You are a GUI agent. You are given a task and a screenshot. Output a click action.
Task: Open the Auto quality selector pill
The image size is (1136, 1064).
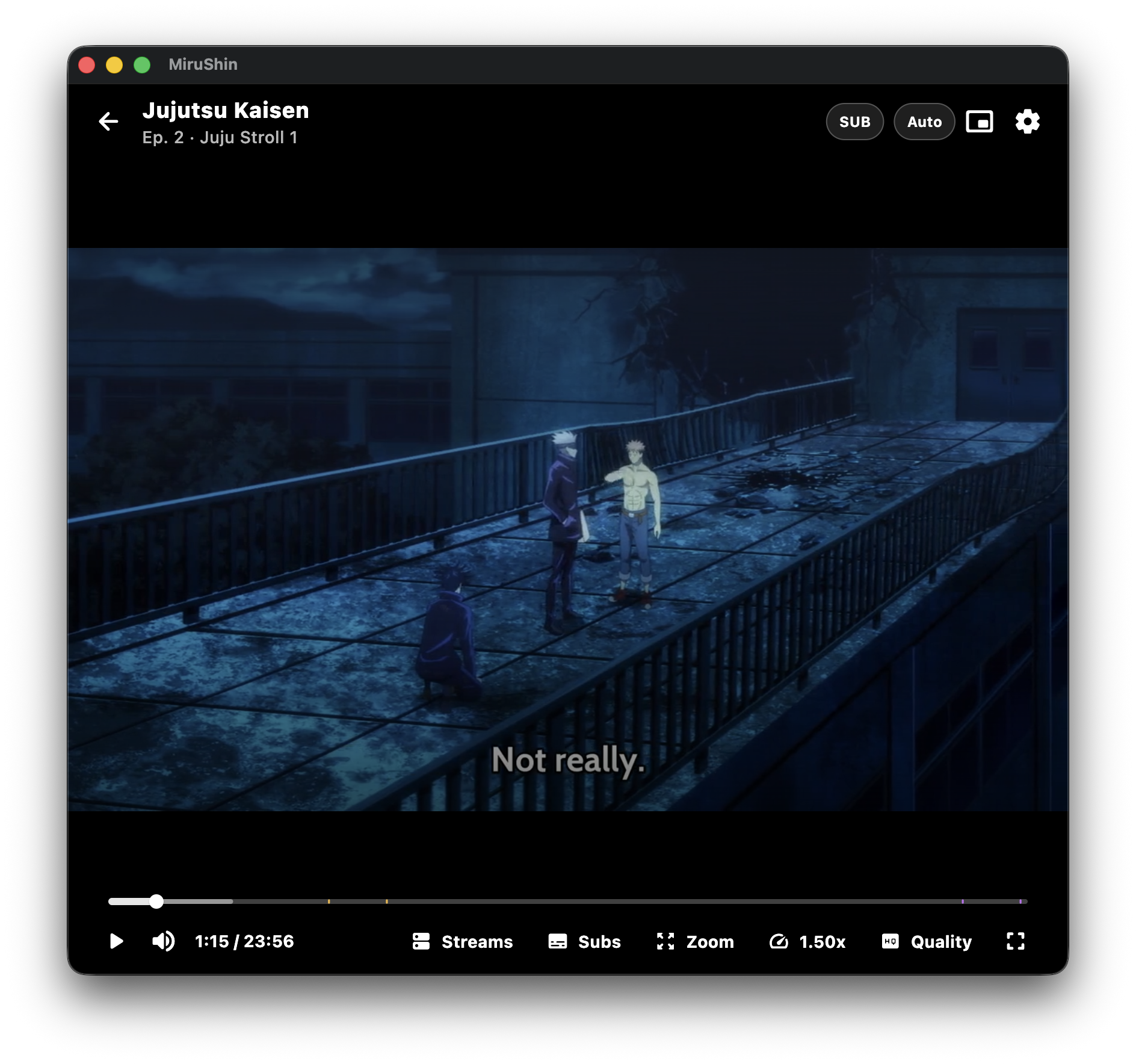tap(924, 122)
